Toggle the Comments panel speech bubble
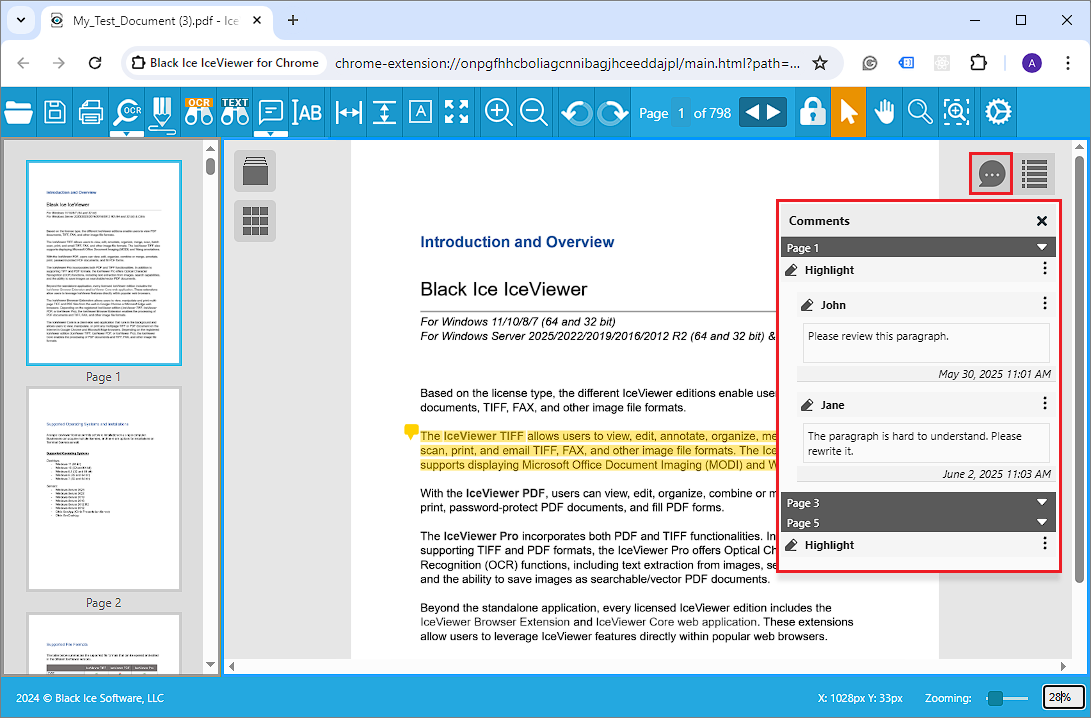1091x718 pixels. 991,173
